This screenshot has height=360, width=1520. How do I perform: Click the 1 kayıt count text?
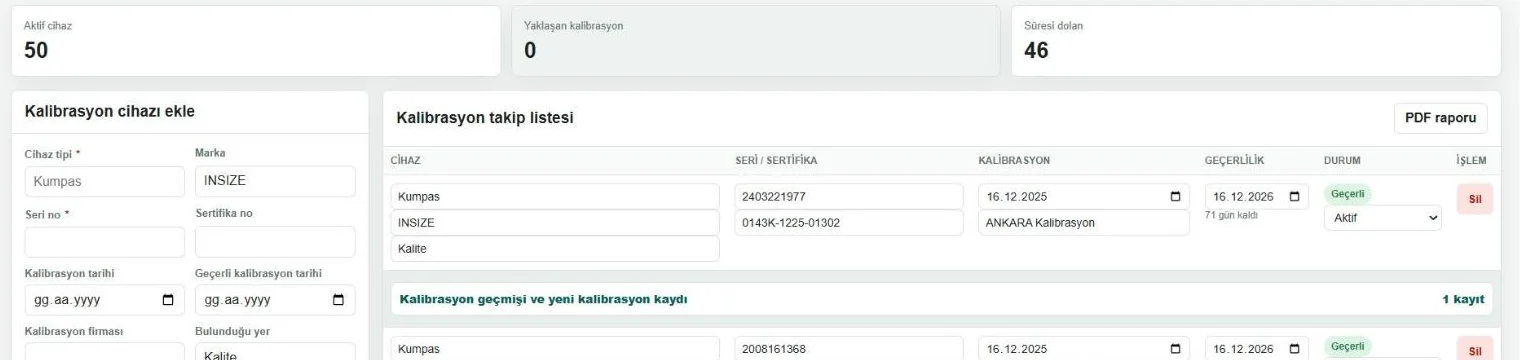click(x=1463, y=299)
